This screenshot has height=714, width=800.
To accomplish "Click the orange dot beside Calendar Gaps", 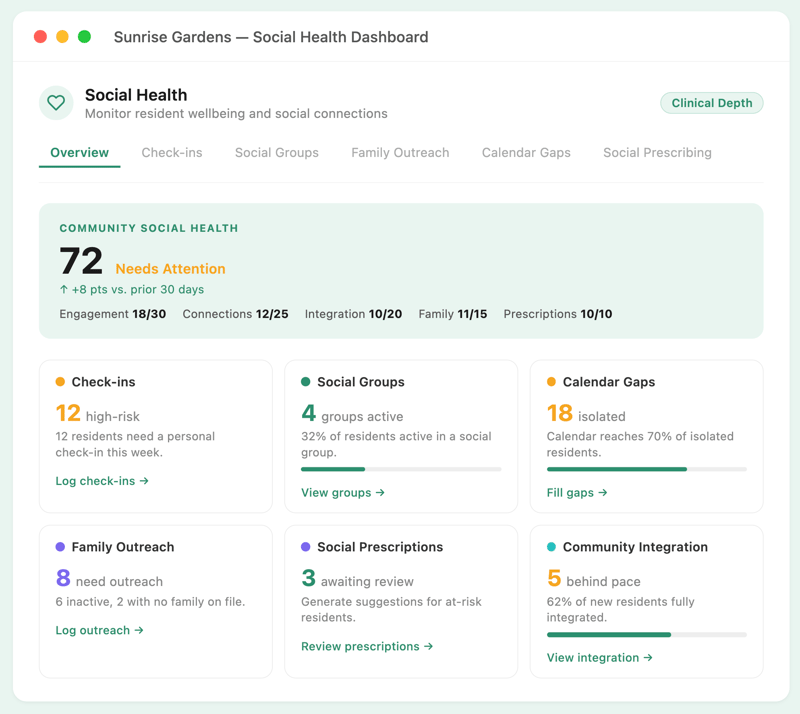I will coord(551,382).
